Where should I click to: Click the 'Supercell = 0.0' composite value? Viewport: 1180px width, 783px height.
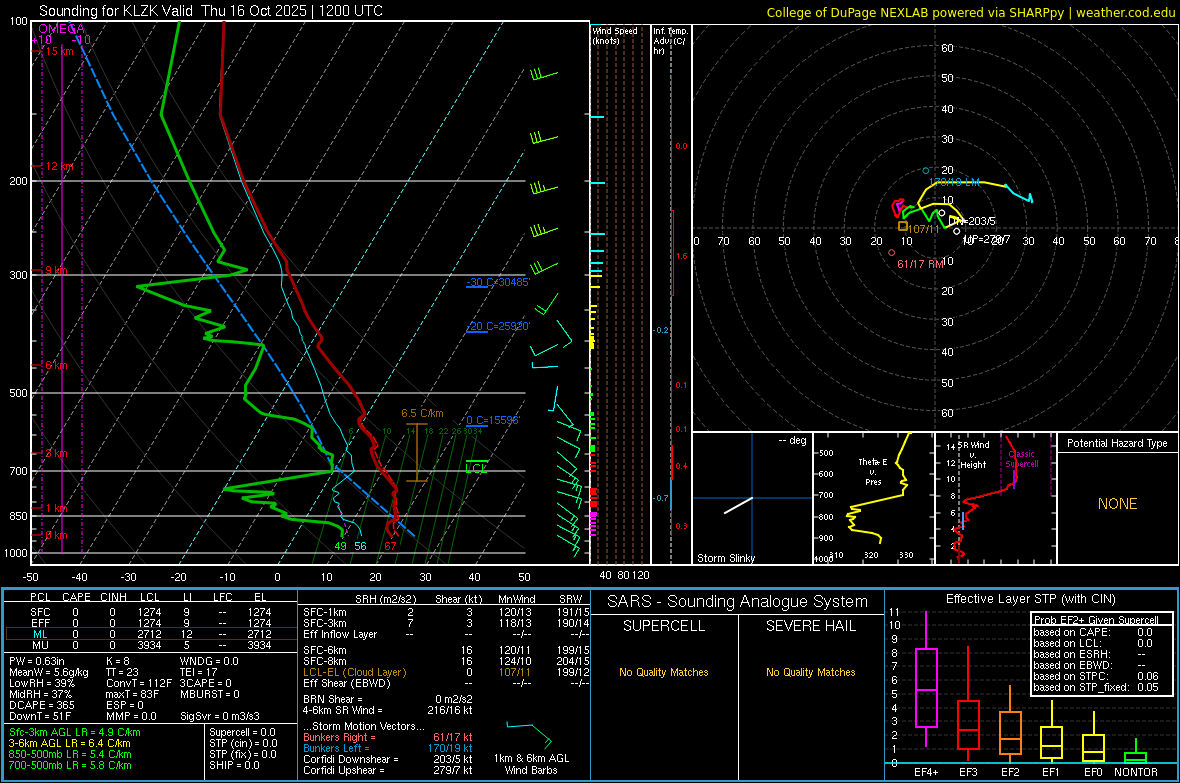pyautogui.click(x=242, y=732)
